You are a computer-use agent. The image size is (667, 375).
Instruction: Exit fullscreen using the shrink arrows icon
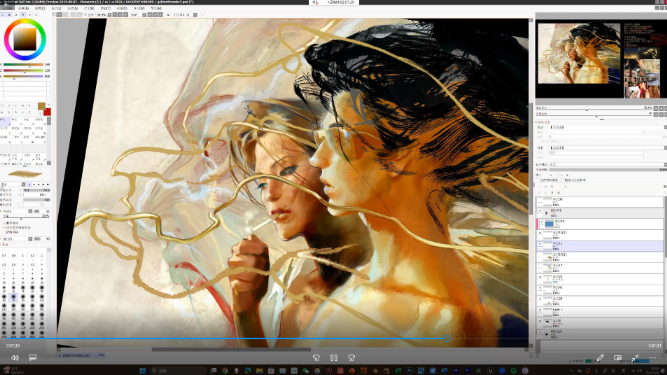pyautogui.click(x=635, y=358)
